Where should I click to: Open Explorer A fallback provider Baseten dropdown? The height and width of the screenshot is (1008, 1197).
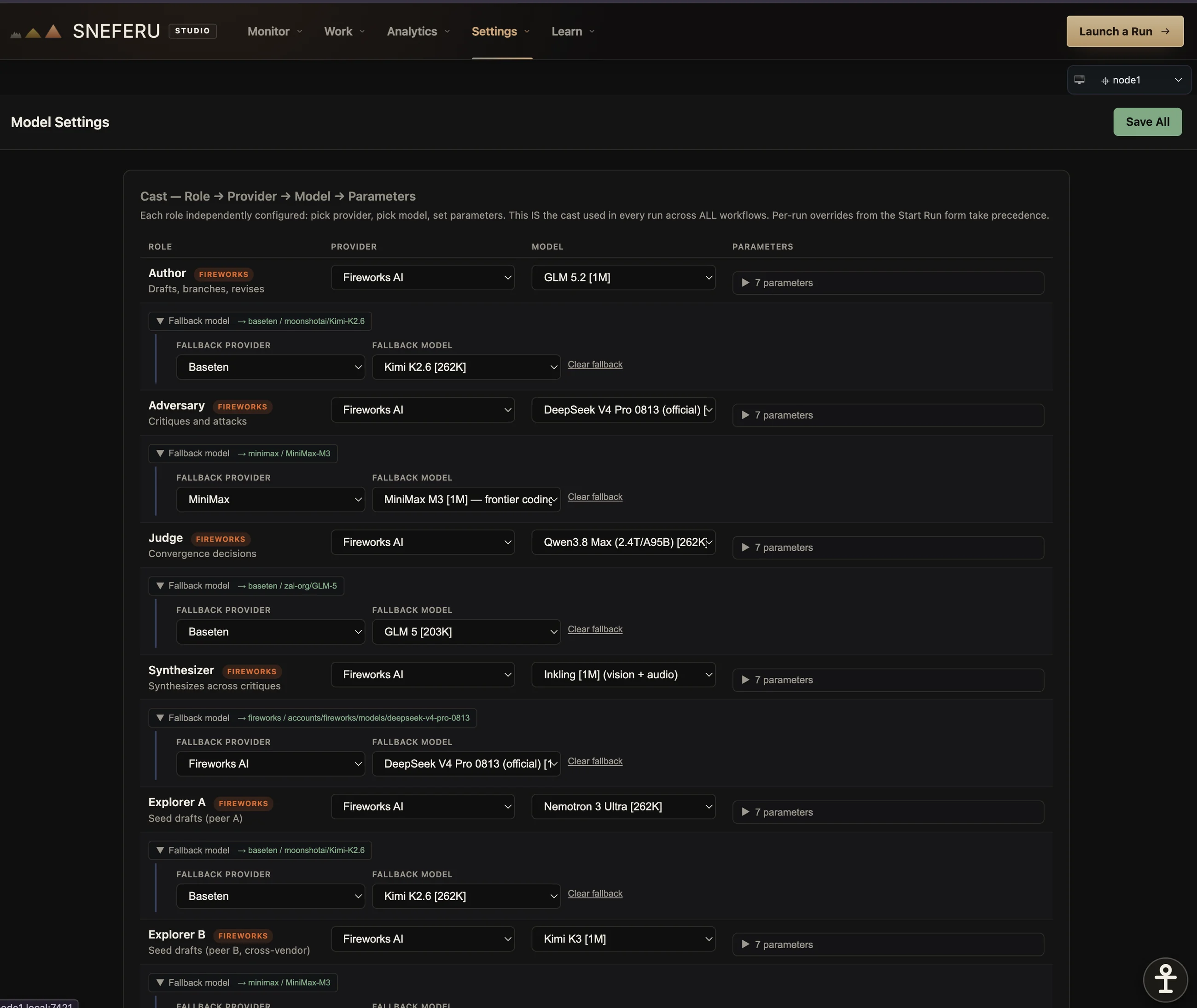click(x=270, y=897)
